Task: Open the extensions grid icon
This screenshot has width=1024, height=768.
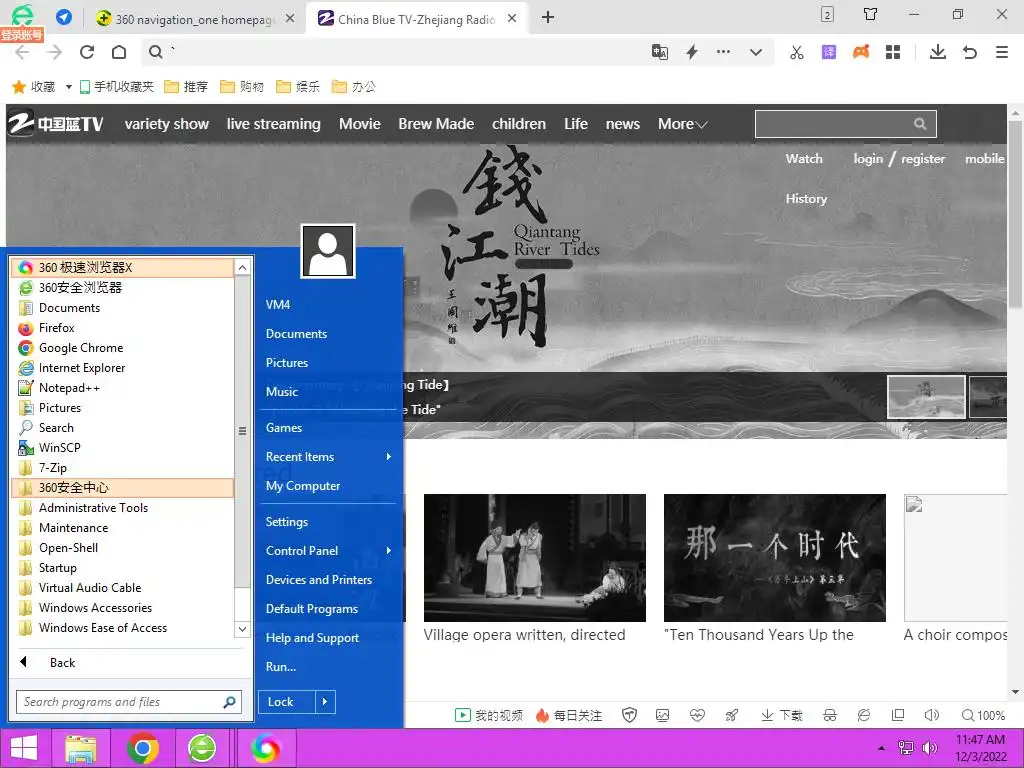Action: click(x=893, y=52)
